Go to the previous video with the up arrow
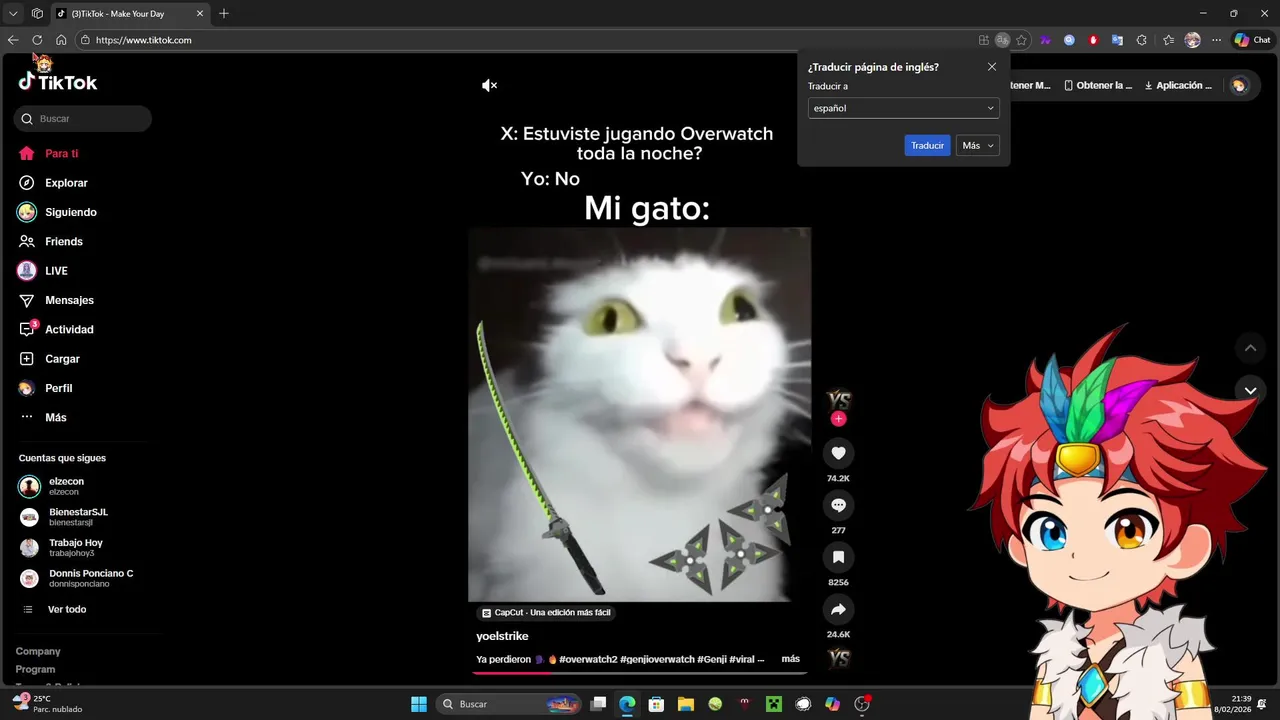Screen dimensions: 1280x720 pos(1250,348)
